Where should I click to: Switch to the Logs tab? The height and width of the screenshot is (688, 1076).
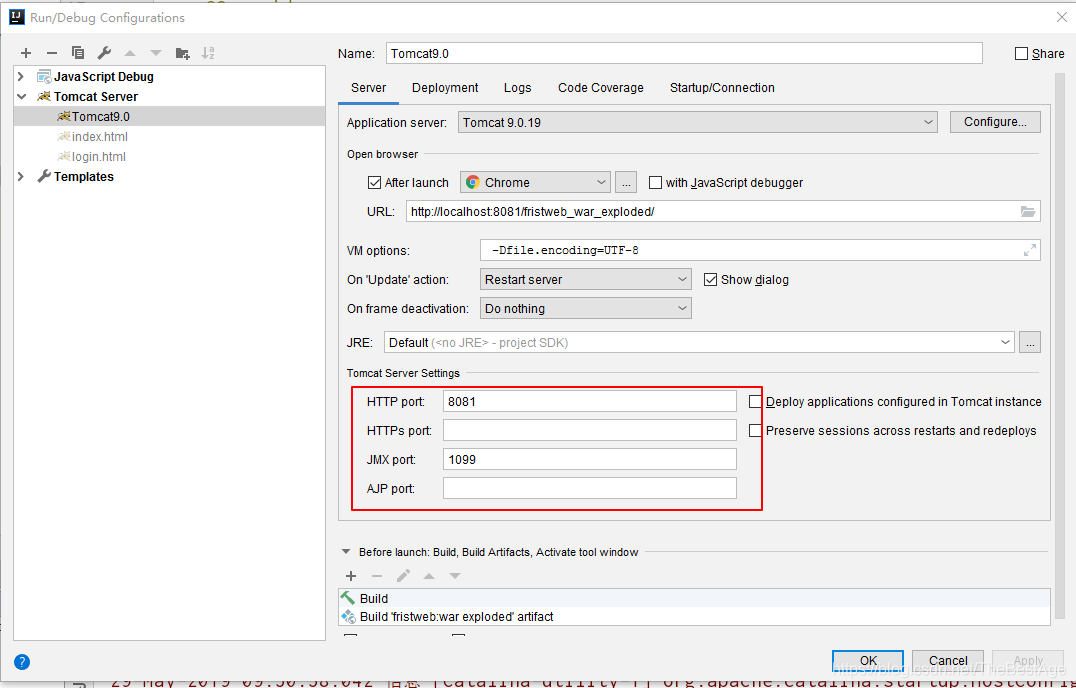coord(517,88)
